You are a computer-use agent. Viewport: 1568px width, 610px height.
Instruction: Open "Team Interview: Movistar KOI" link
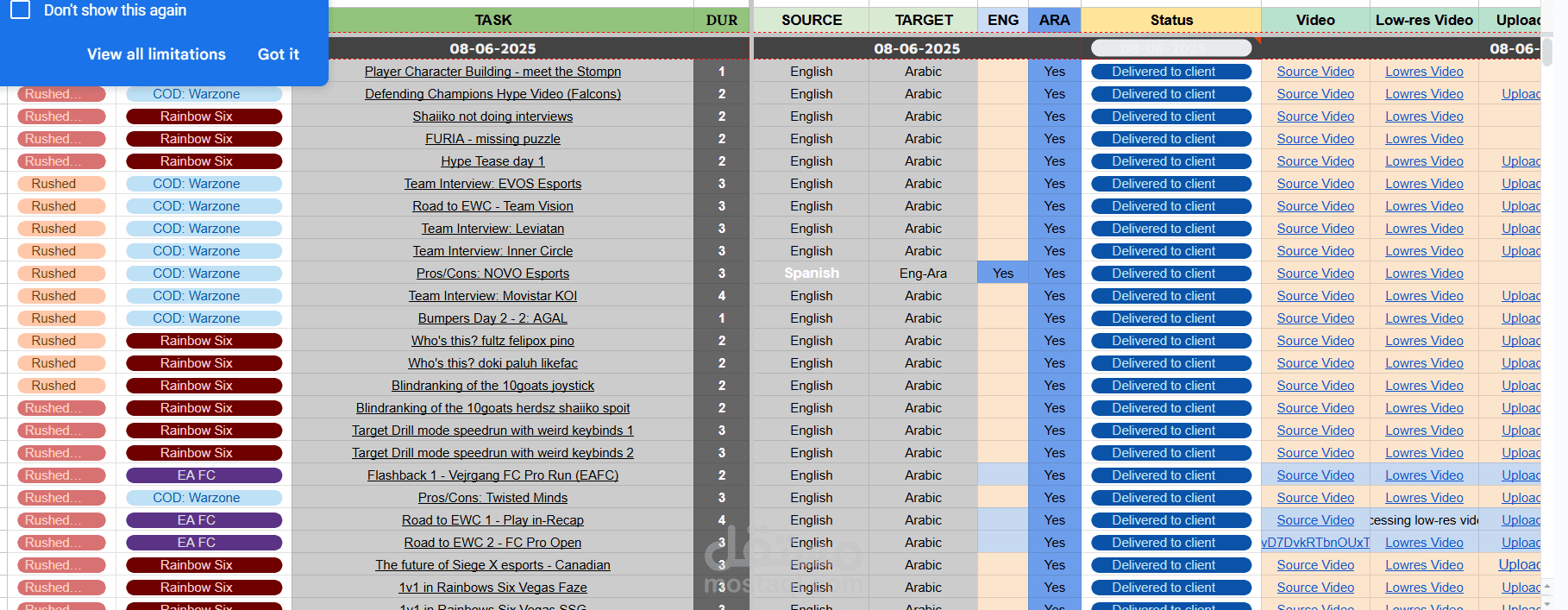(492, 296)
